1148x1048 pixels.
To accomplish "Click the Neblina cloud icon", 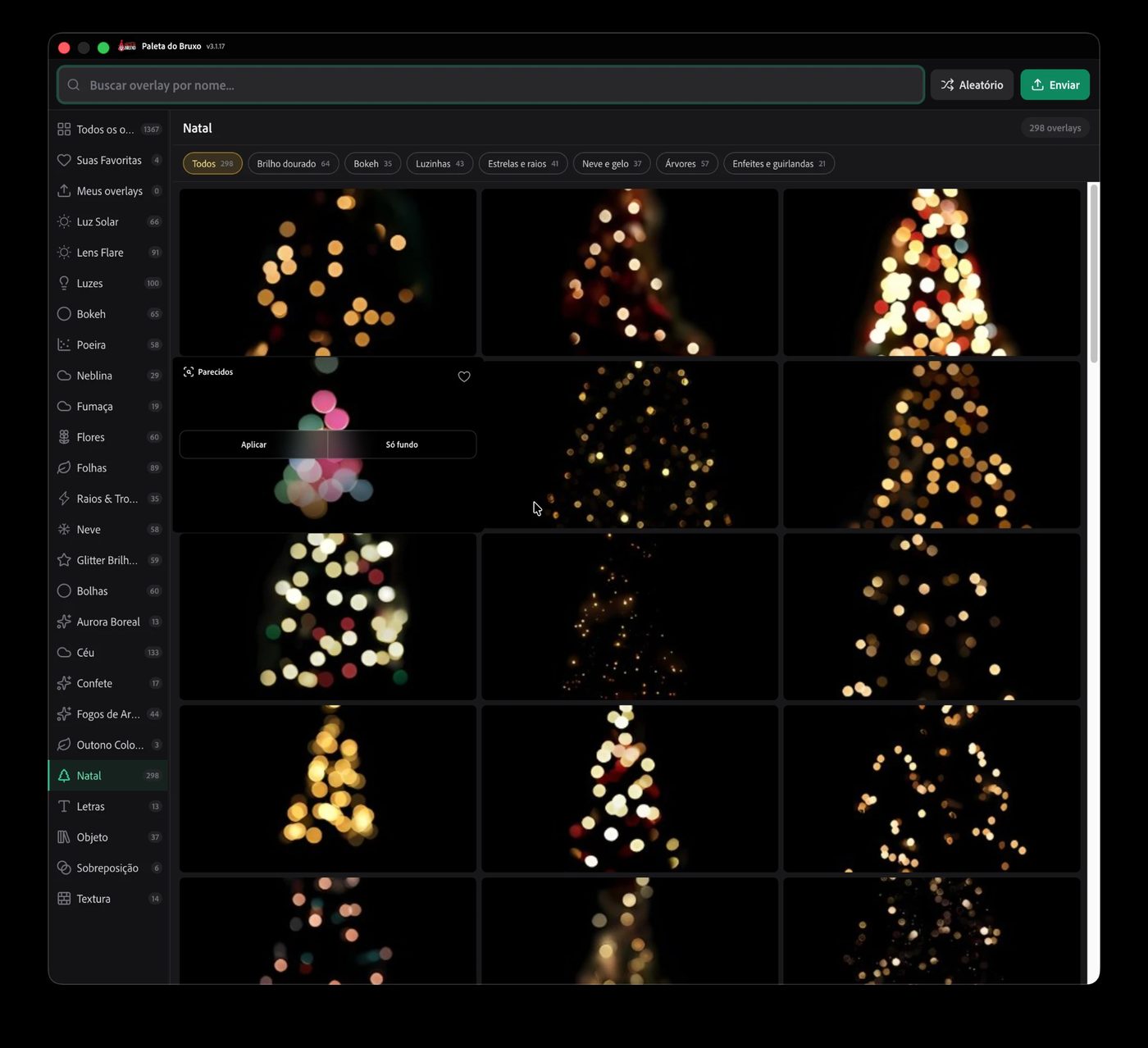I will pyautogui.click(x=64, y=376).
